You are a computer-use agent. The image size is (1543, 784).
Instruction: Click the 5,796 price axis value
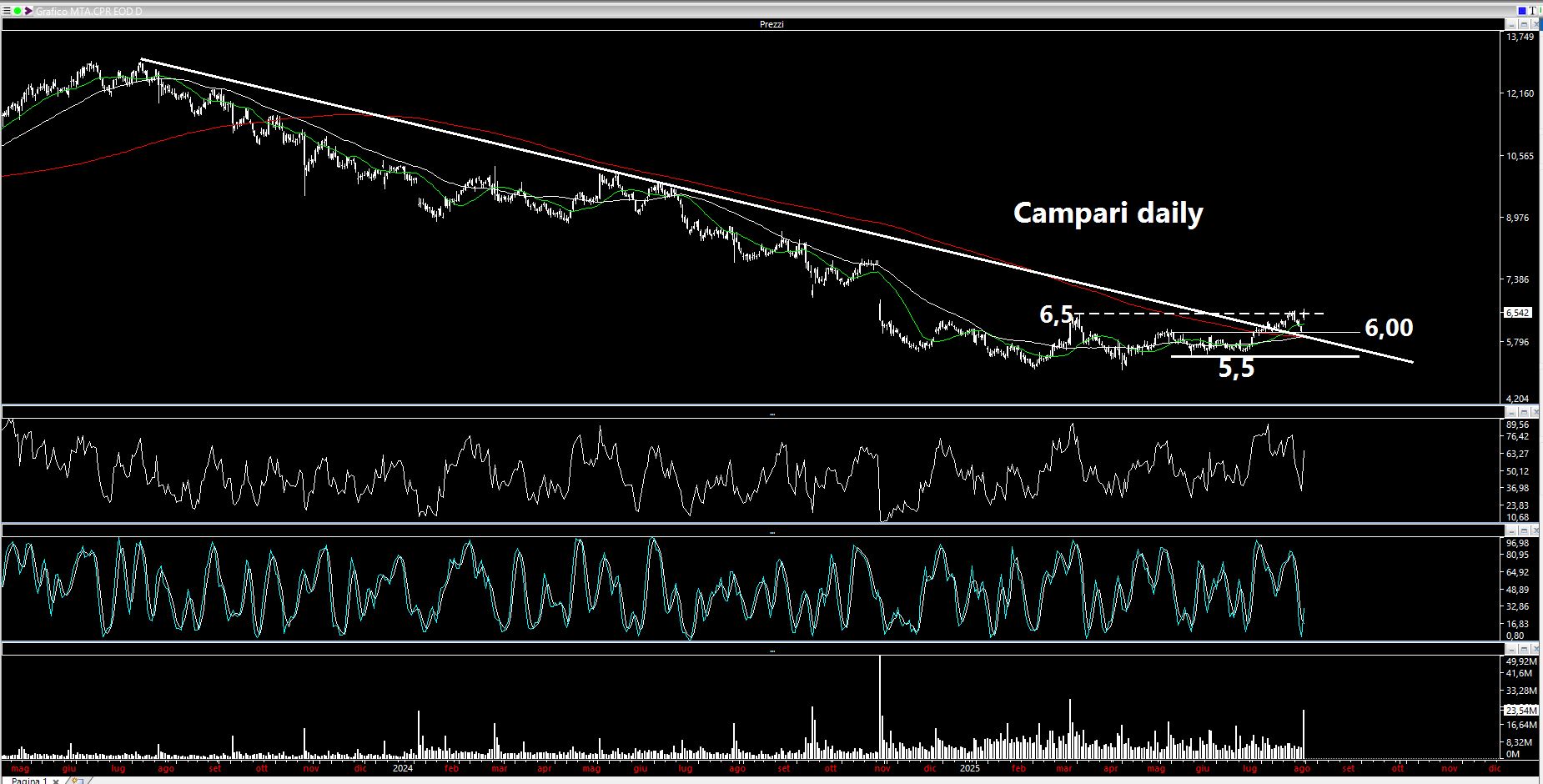point(1520,342)
